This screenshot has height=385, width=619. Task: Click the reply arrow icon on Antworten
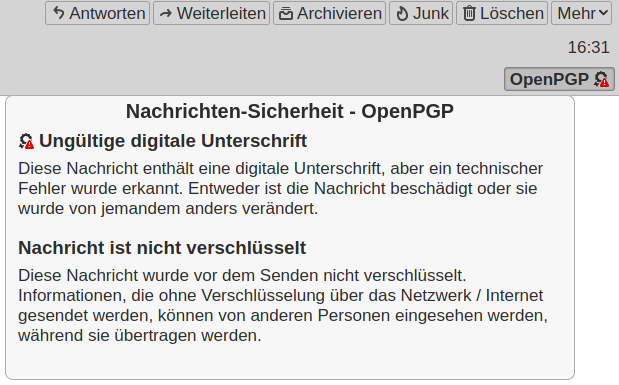tap(58, 13)
